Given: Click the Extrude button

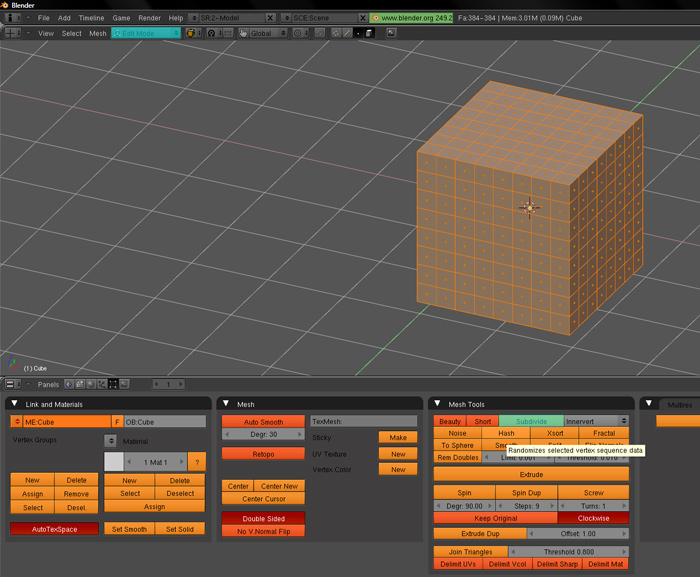Looking at the screenshot, I should [x=531, y=474].
